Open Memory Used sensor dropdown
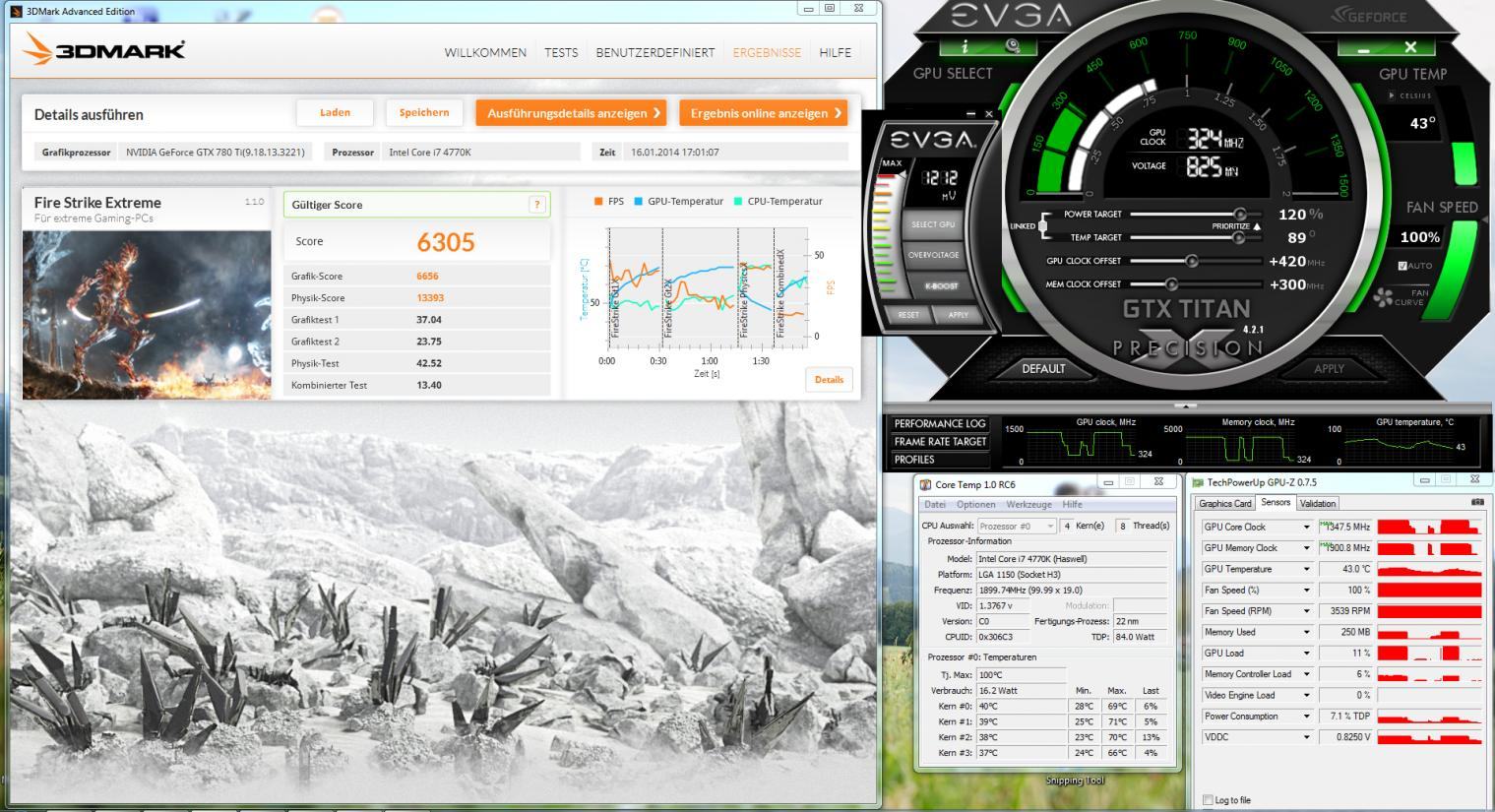This screenshot has height=812, width=1495. (1306, 632)
